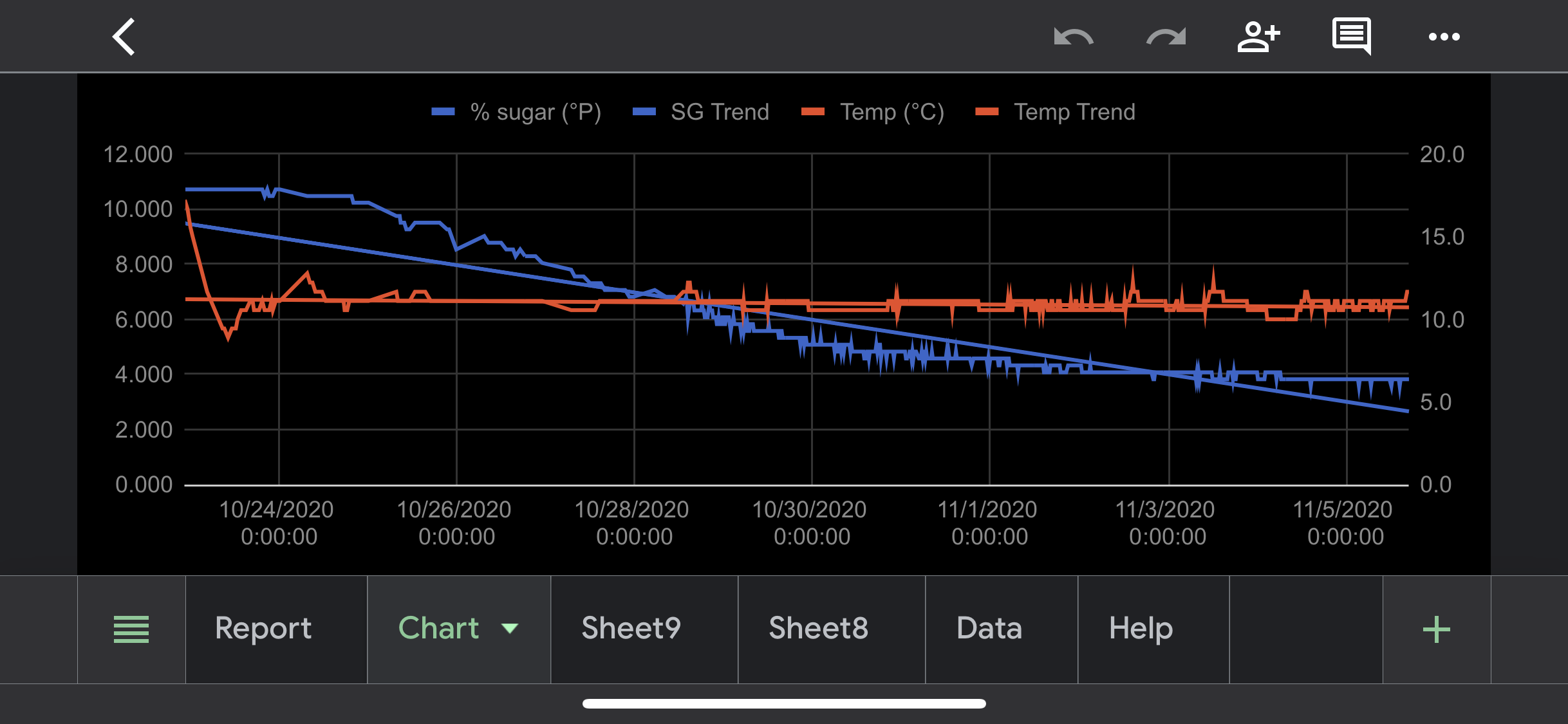This screenshot has width=1568, height=724.
Task: Open the three-dot more menu
Action: 1444,37
